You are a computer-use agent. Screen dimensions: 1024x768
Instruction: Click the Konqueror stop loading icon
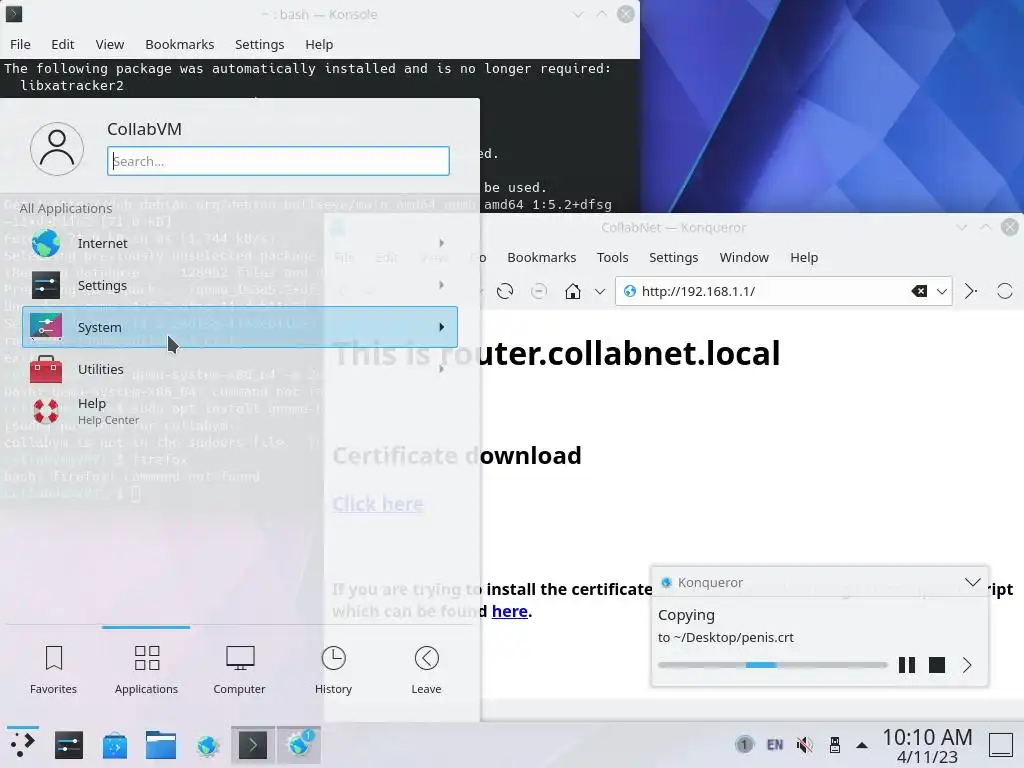(x=539, y=291)
